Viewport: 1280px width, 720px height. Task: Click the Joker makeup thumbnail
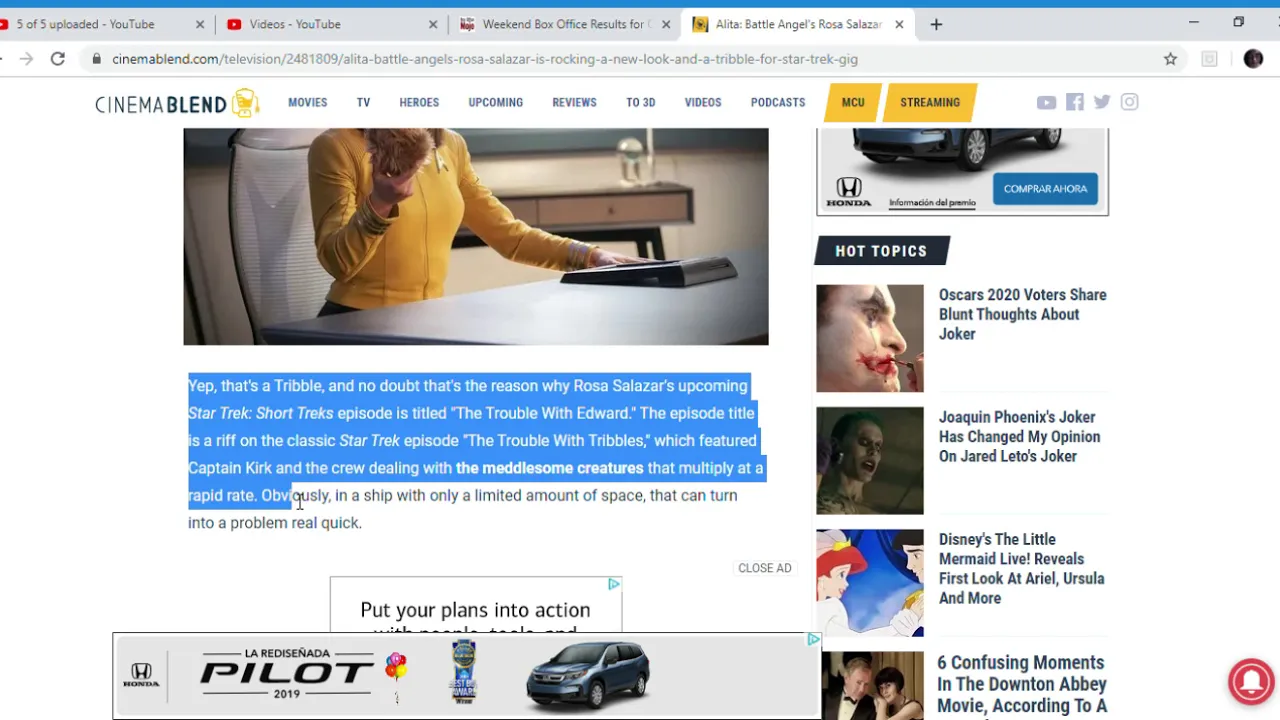[x=870, y=338]
